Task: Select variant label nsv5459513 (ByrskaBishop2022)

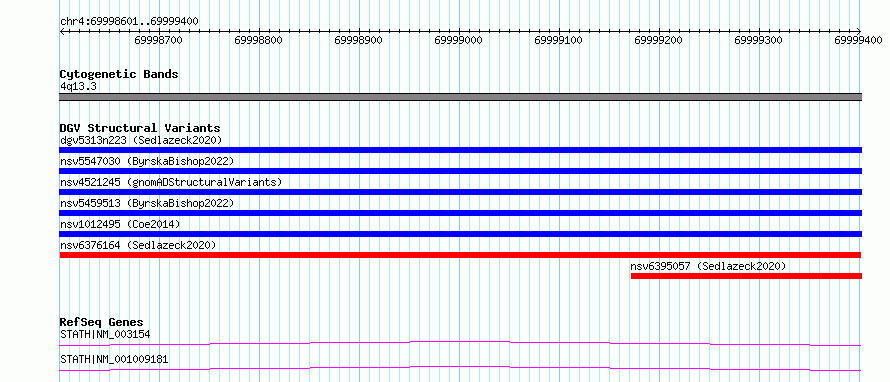Action: [x=146, y=203]
